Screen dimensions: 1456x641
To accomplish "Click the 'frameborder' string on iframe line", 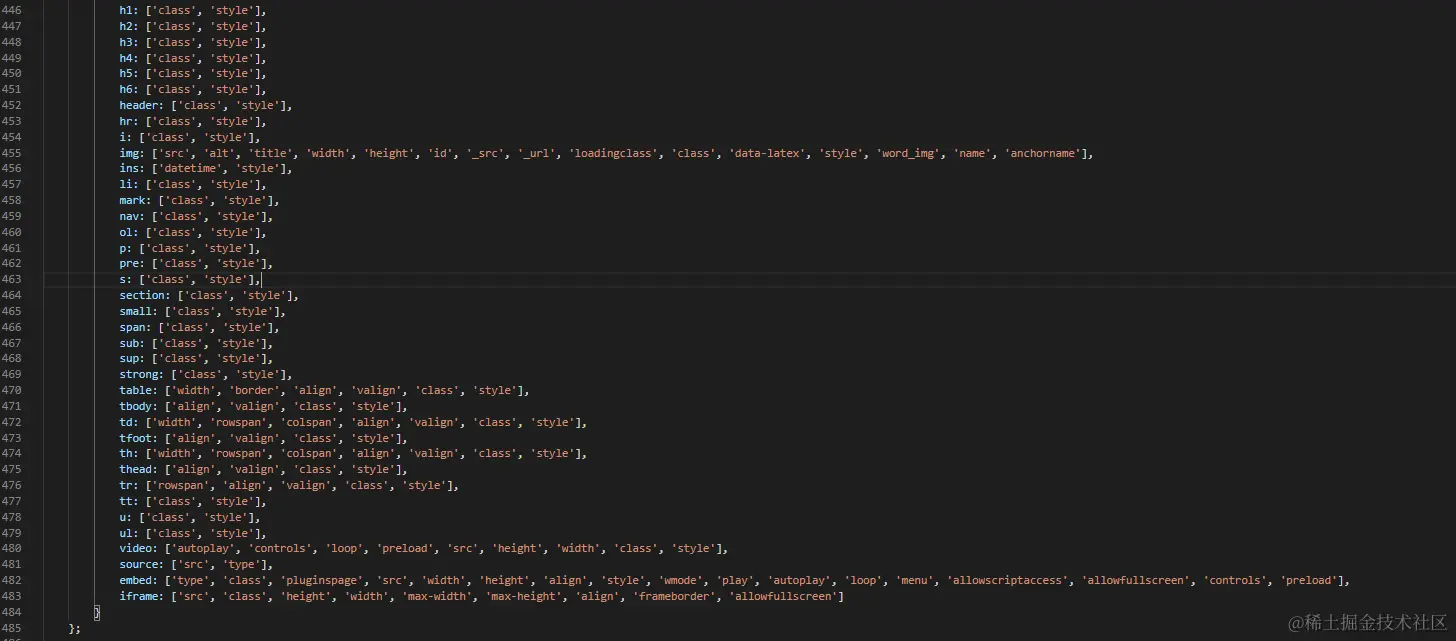I will click(675, 597).
